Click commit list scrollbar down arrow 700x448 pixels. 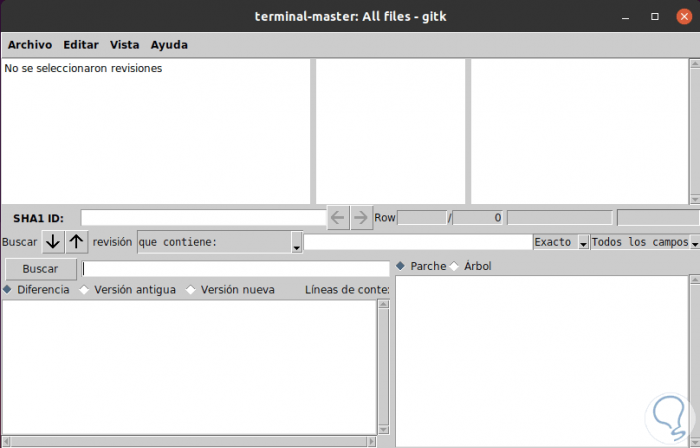[695, 199]
